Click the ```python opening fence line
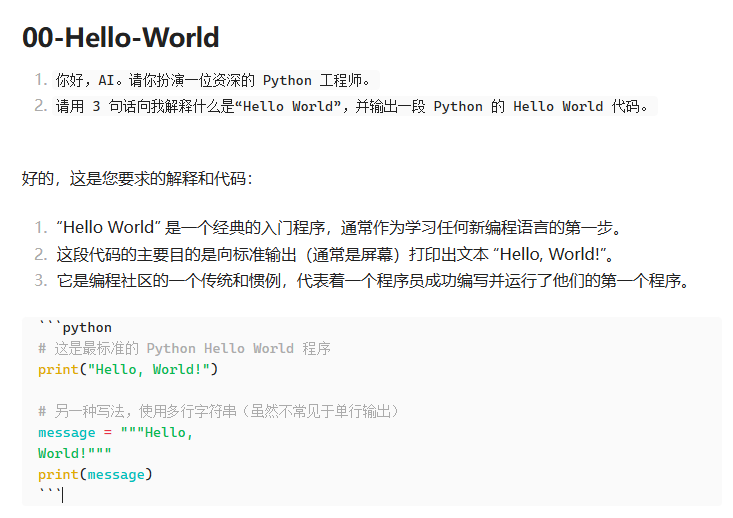 [75, 327]
